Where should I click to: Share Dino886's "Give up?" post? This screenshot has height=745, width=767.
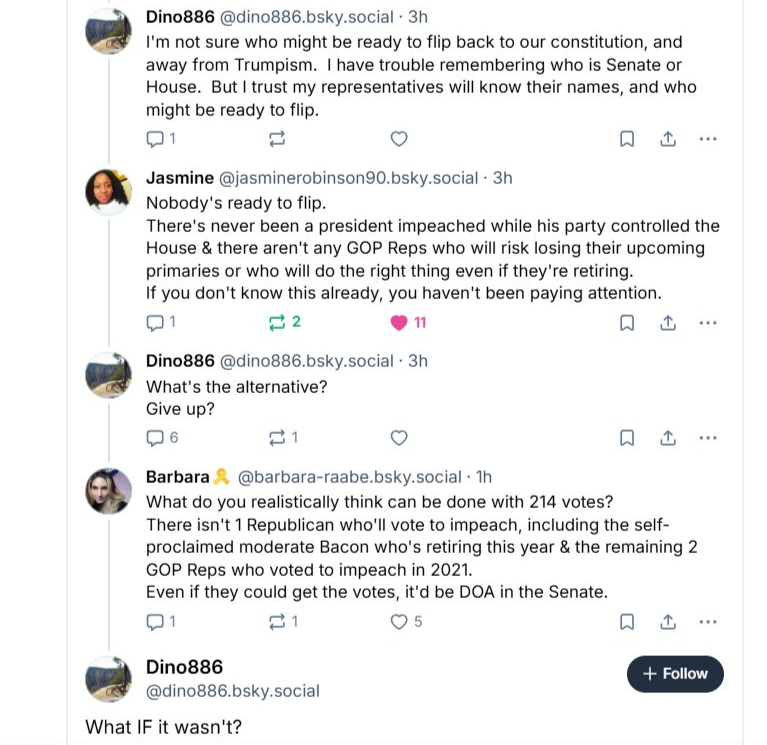(668, 437)
